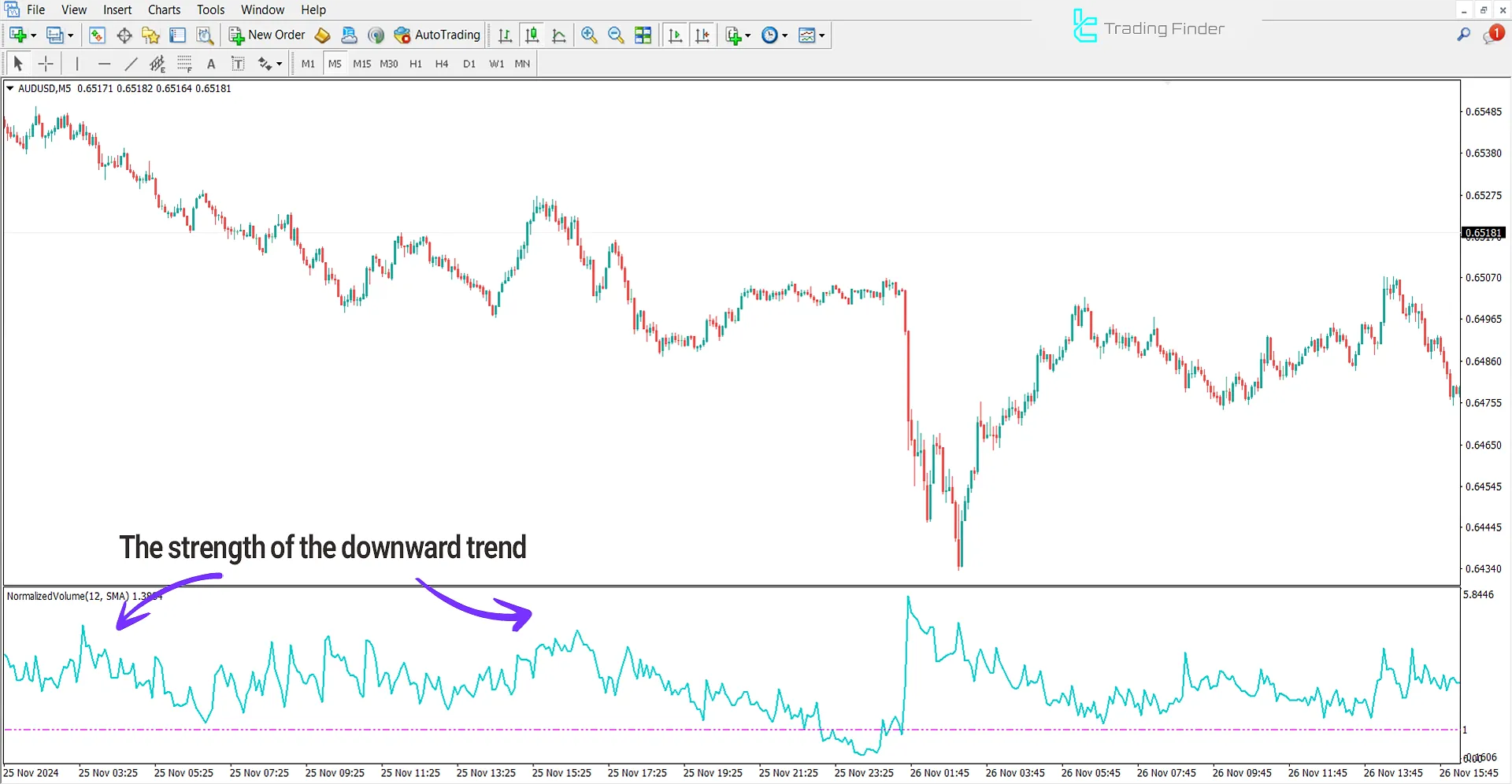This screenshot has width=1512, height=784.
Task: Select the Fibonacci retracement drawing tool
Action: pos(157,63)
